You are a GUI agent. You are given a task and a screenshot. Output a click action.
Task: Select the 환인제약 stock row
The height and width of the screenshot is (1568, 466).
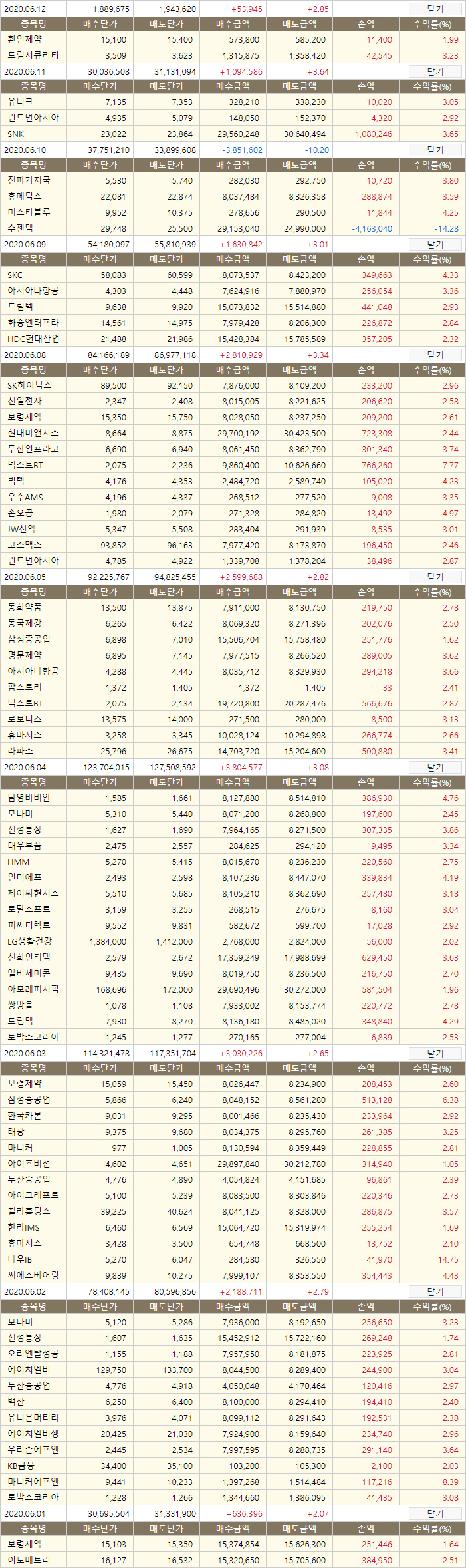233,39
